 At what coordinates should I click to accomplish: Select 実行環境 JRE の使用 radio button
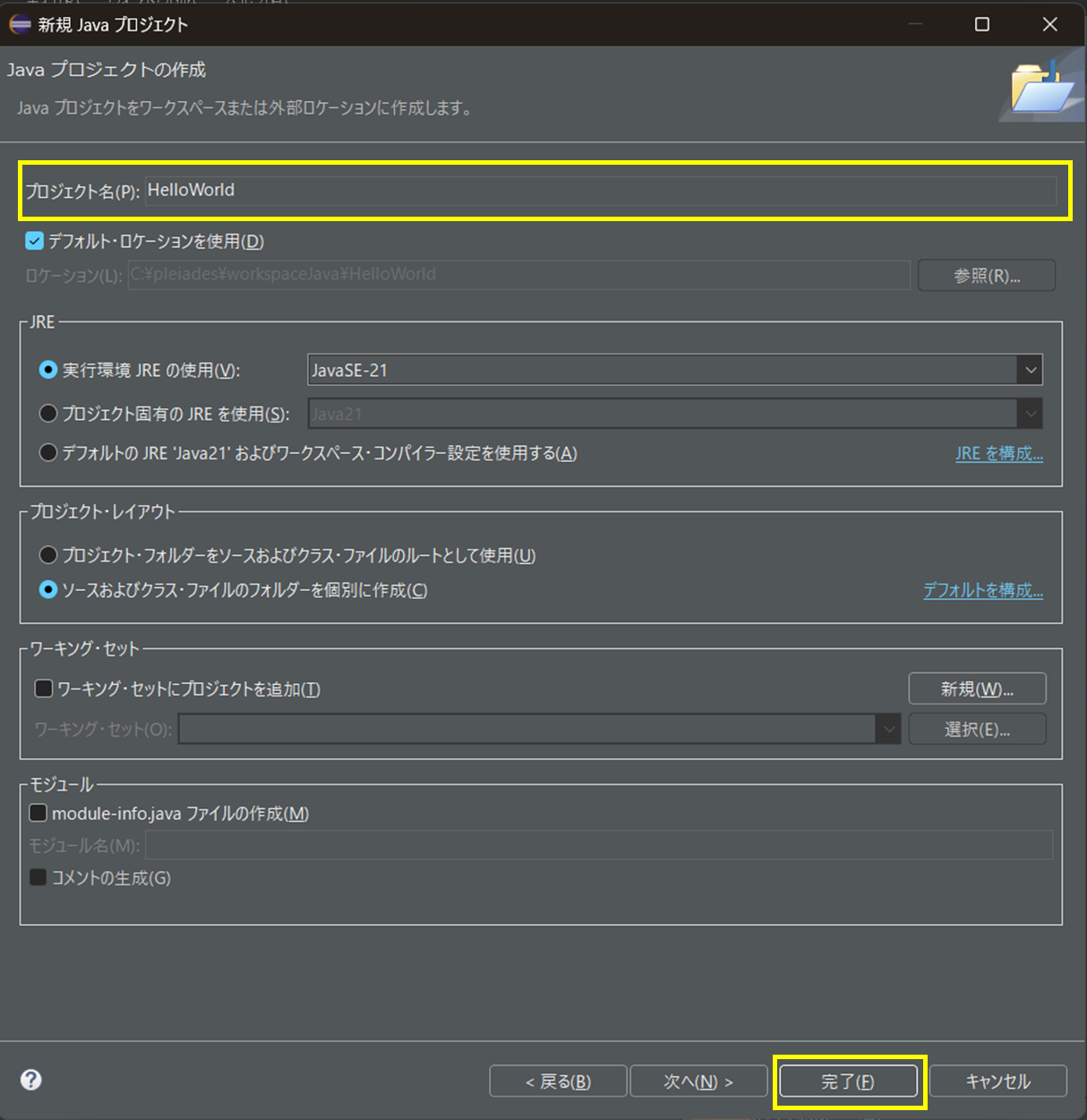click(x=48, y=370)
